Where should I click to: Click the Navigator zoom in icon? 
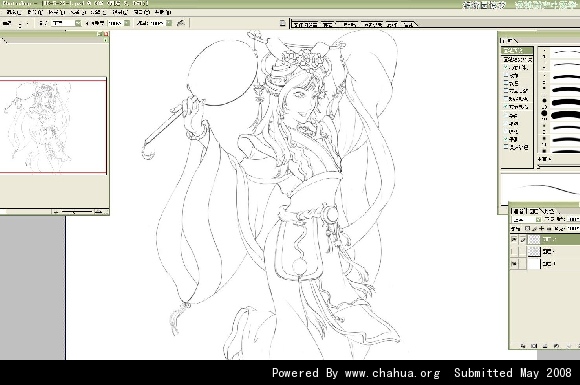pos(98,212)
